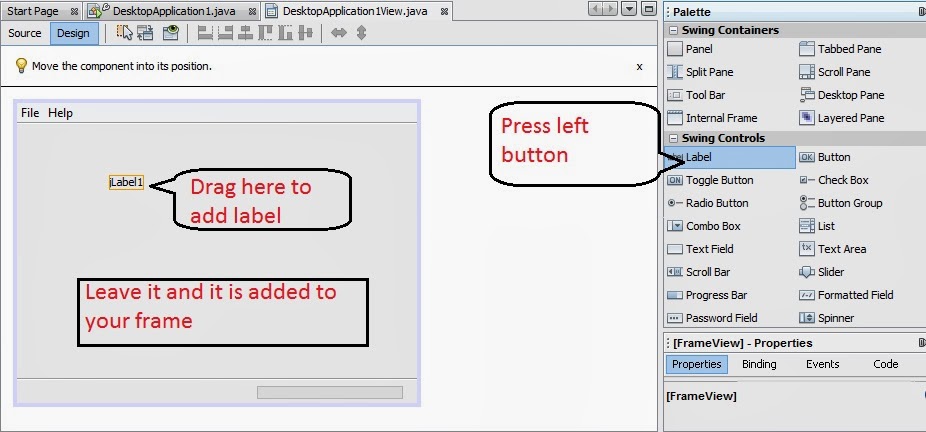Click Center Horizontally alignment icon
Image resolution: width=926 pixels, height=432 pixels.
245,33
